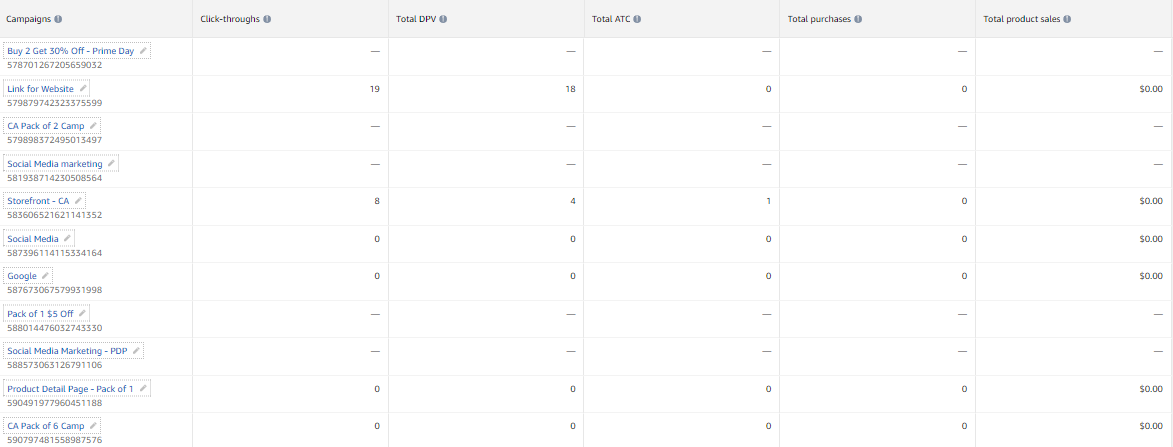1173x447 pixels.
Task: Click Total DPV value 4 for Storefront - CA
Action: coord(573,201)
